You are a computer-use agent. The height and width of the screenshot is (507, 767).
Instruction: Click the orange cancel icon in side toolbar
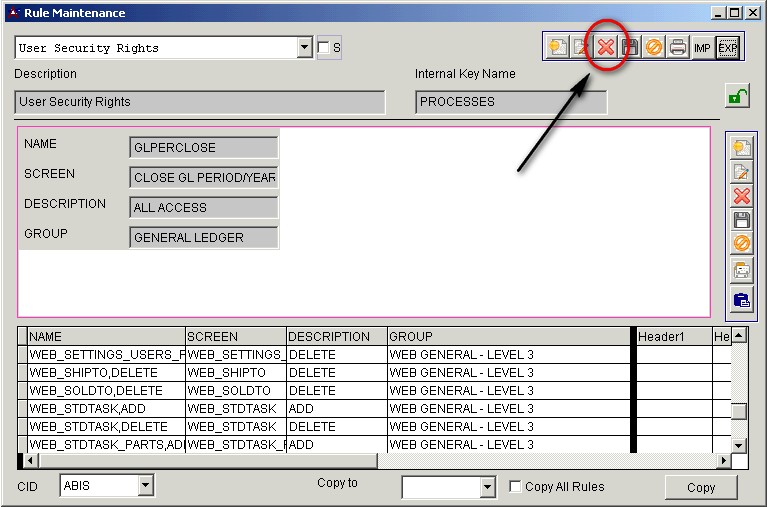point(741,244)
